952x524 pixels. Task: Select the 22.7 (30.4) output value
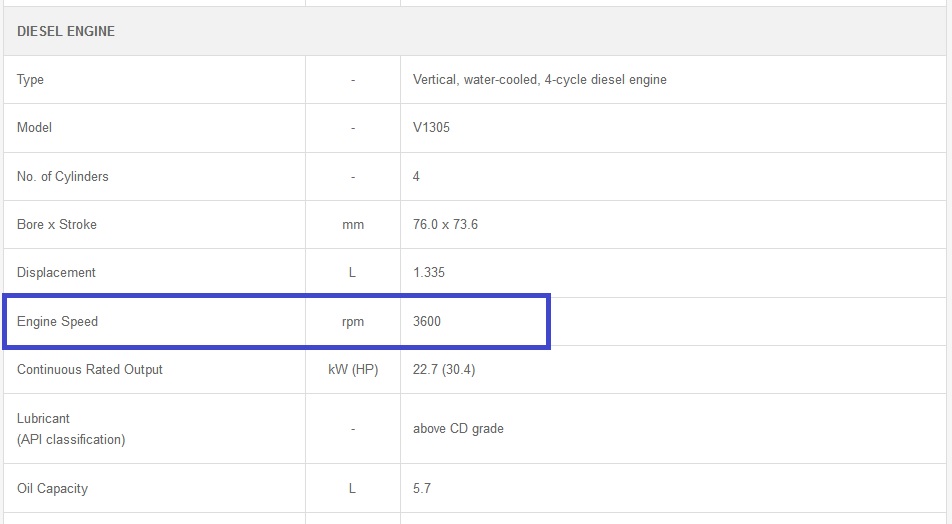[444, 369]
